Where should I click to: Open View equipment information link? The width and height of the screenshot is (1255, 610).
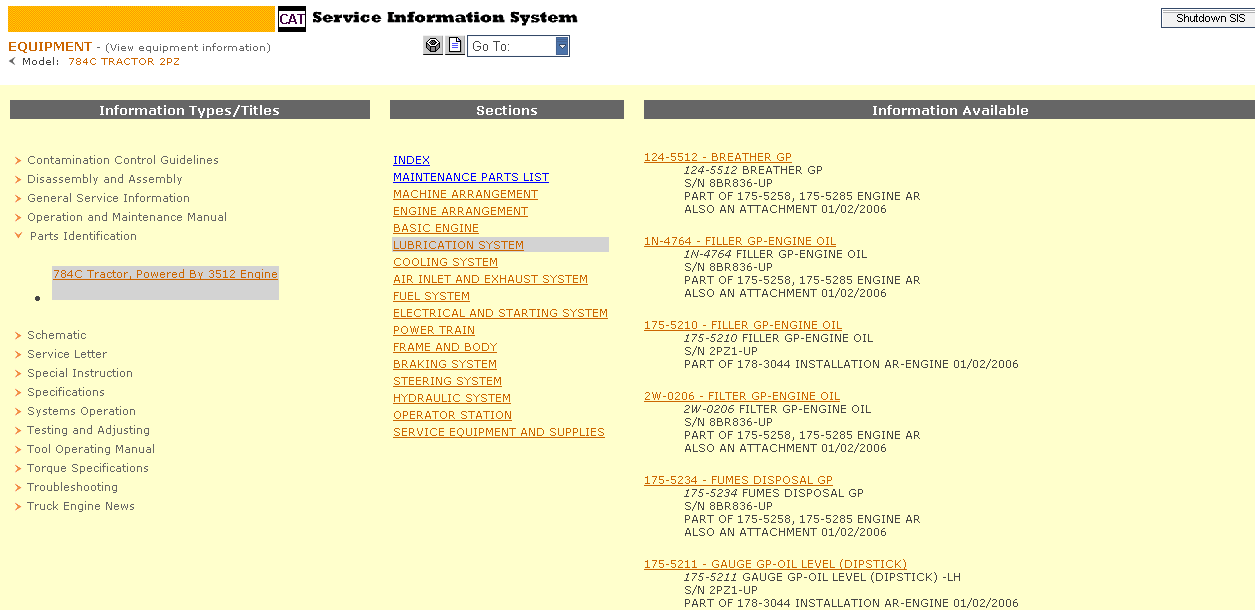[x=188, y=48]
